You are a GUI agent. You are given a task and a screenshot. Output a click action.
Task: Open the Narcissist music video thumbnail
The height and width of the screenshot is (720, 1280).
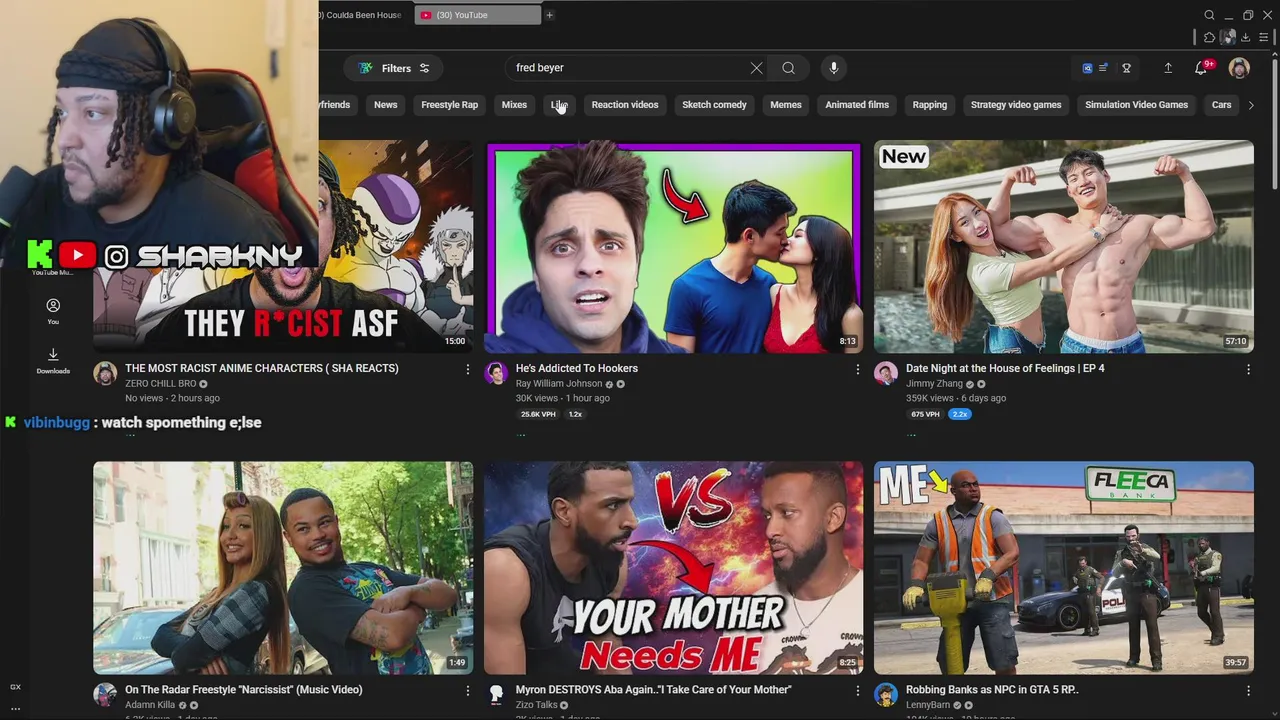tap(283, 568)
